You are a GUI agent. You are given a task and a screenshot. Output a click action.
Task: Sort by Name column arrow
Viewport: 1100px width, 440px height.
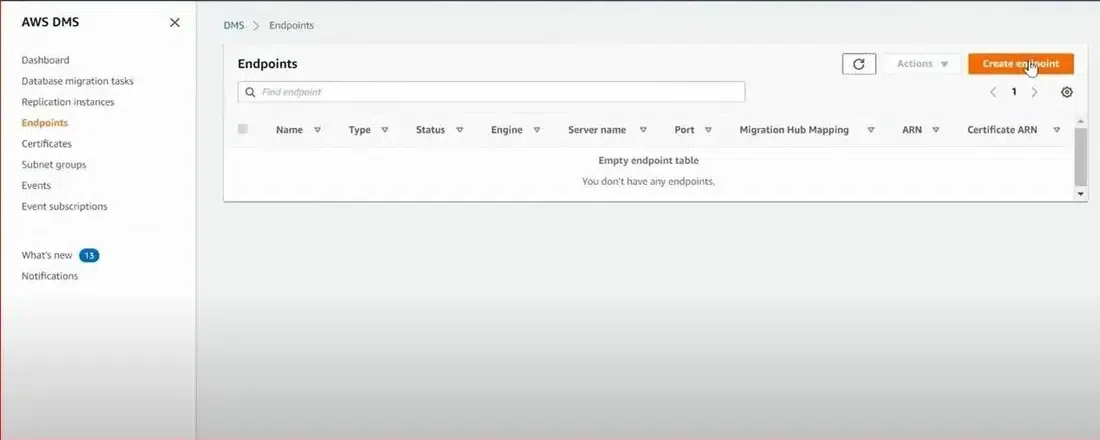[x=317, y=130]
